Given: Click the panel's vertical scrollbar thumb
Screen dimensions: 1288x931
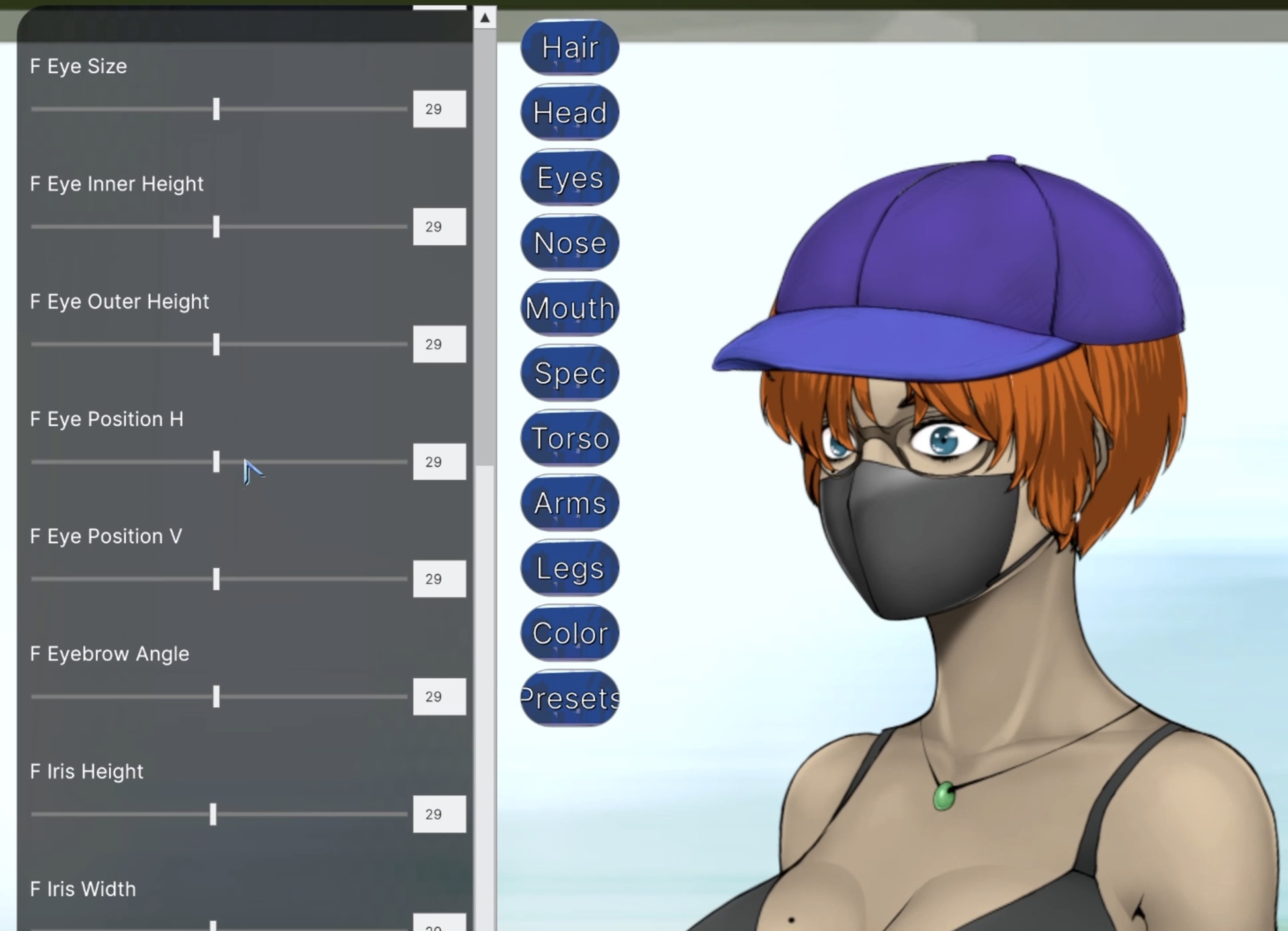Looking at the screenshot, I should click(x=485, y=245).
